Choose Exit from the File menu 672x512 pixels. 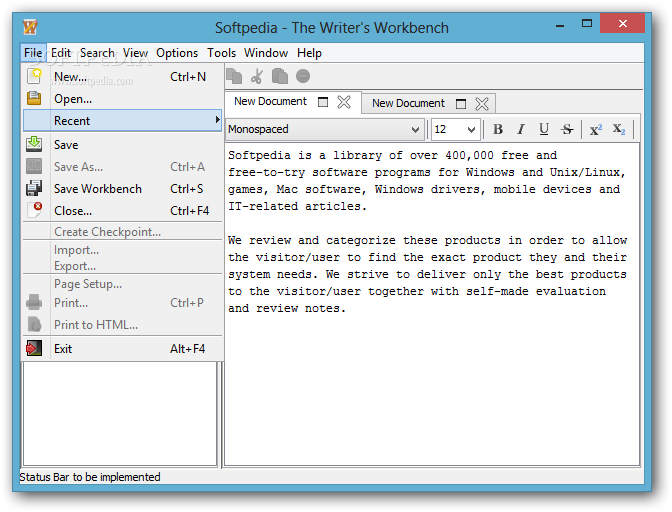click(123, 348)
